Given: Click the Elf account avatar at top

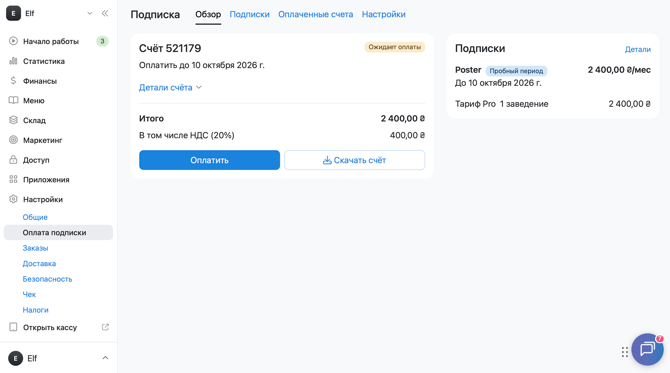Looking at the screenshot, I should pos(13,13).
